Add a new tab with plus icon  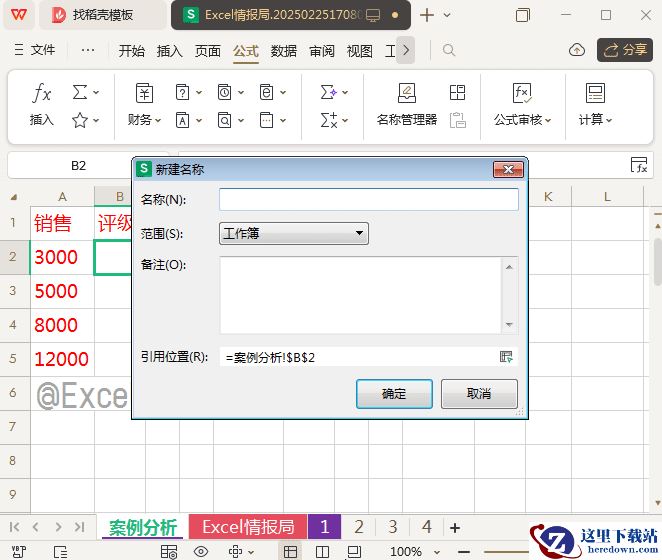[x=427, y=15]
